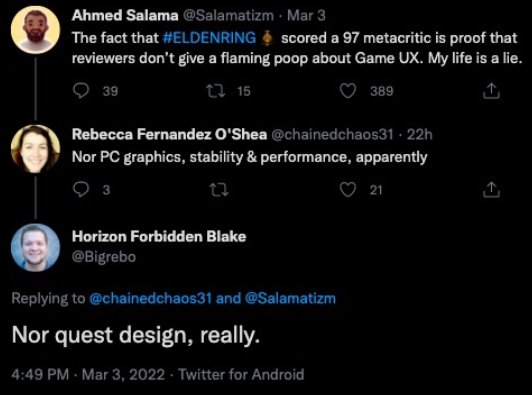Viewport: 532px width, 395px height.
Task: Open replies on Ahmed Salama's tweet
Action: point(81,91)
